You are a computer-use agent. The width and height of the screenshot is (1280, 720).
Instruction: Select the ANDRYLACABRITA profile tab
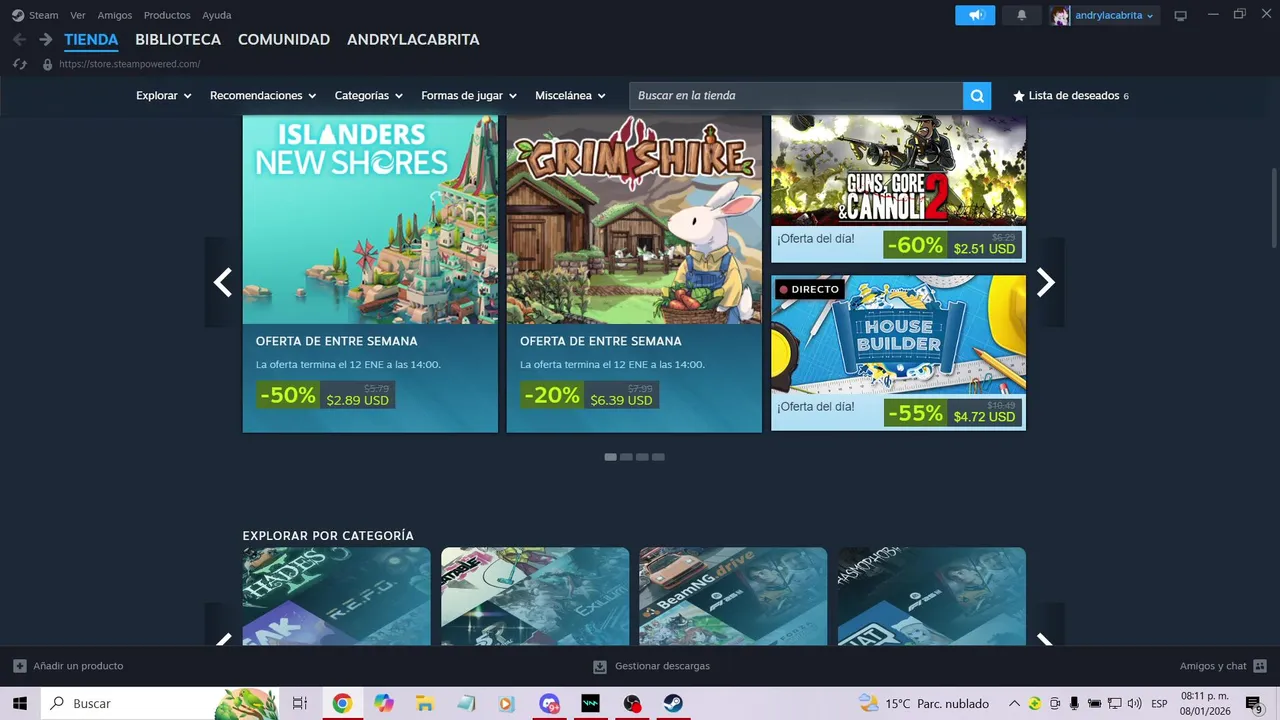coord(413,40)
